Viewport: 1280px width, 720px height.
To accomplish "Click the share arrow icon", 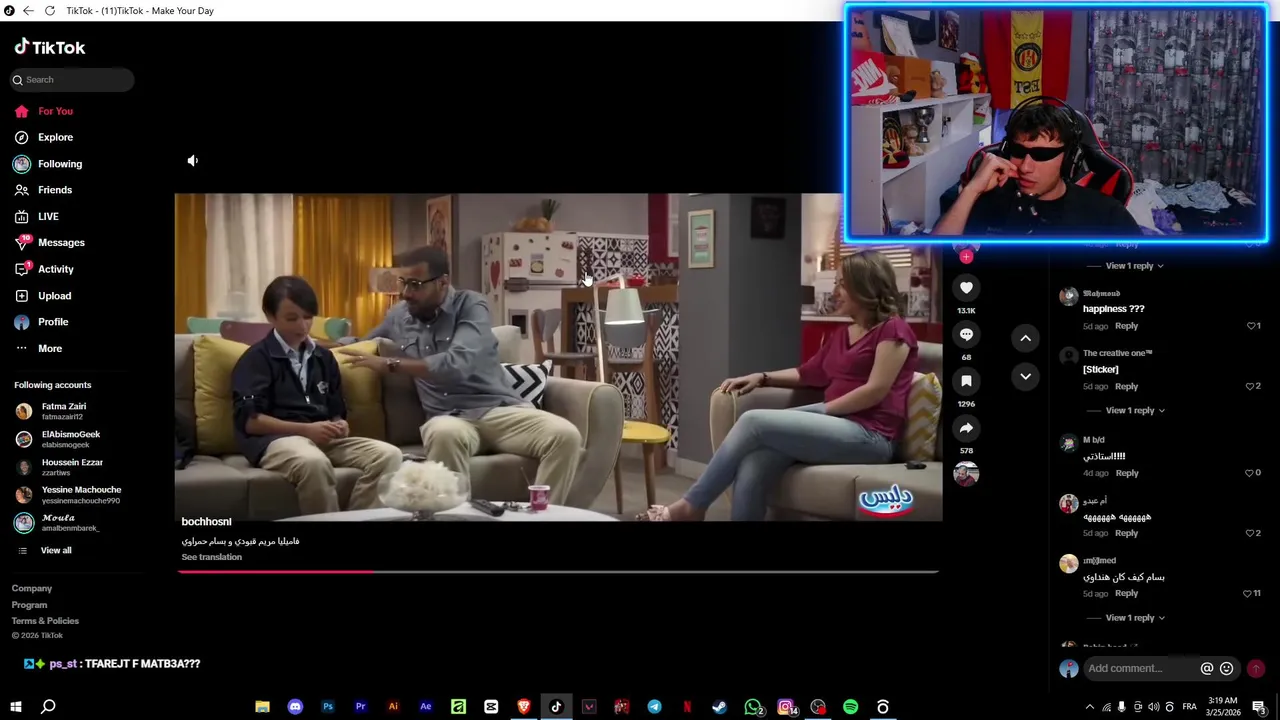I will tap(966, 428).
